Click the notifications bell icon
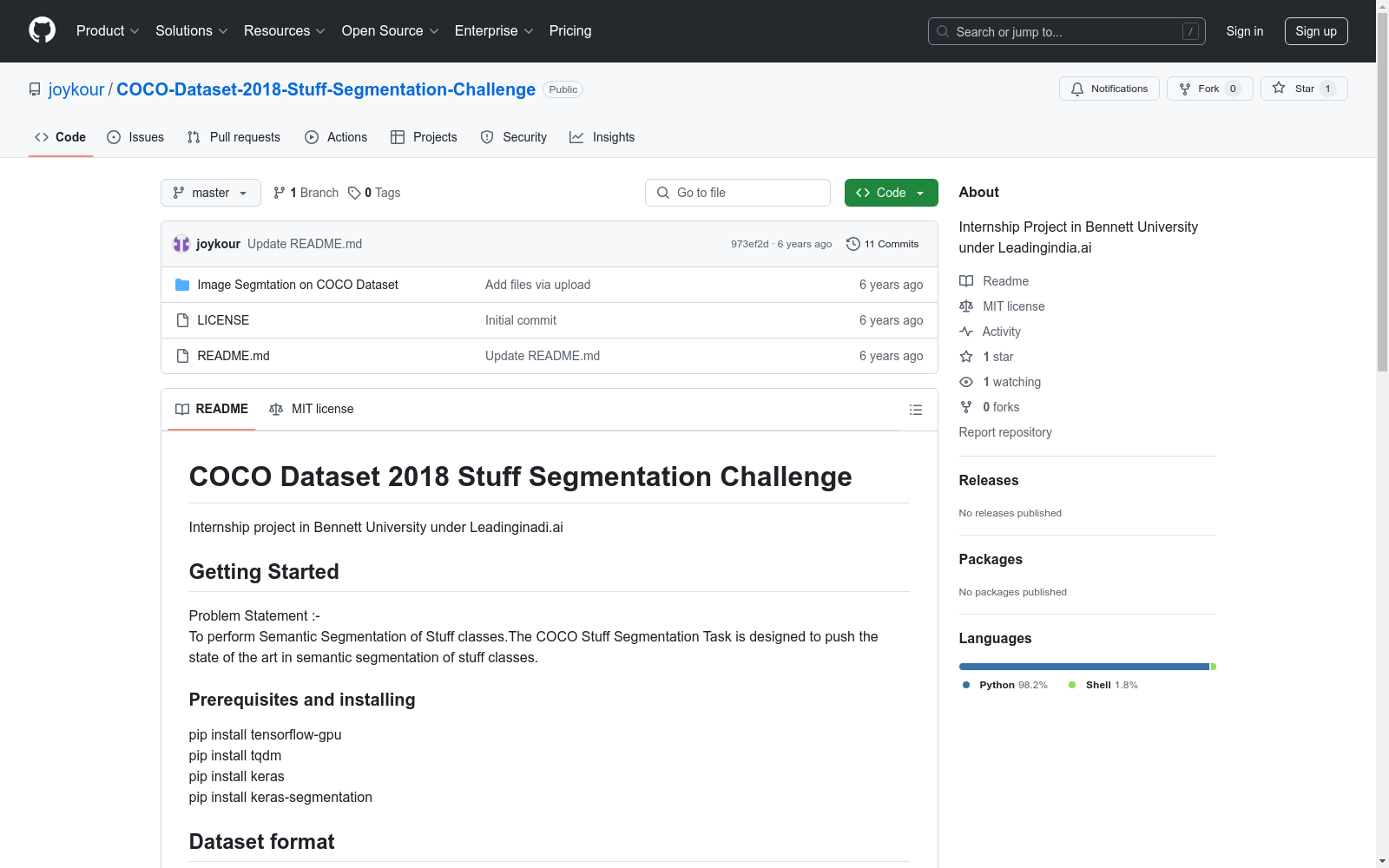Viewport: 1389px width, 868px height. [1077, 89]
